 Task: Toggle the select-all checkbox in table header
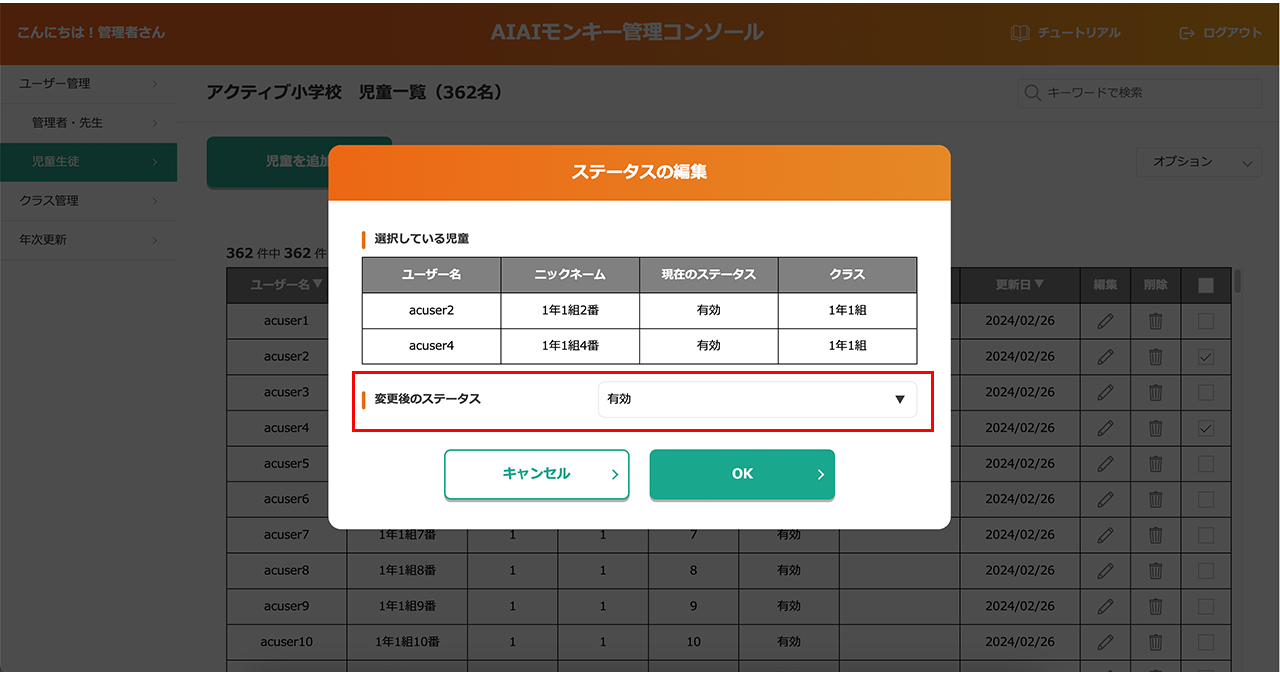1206,286
